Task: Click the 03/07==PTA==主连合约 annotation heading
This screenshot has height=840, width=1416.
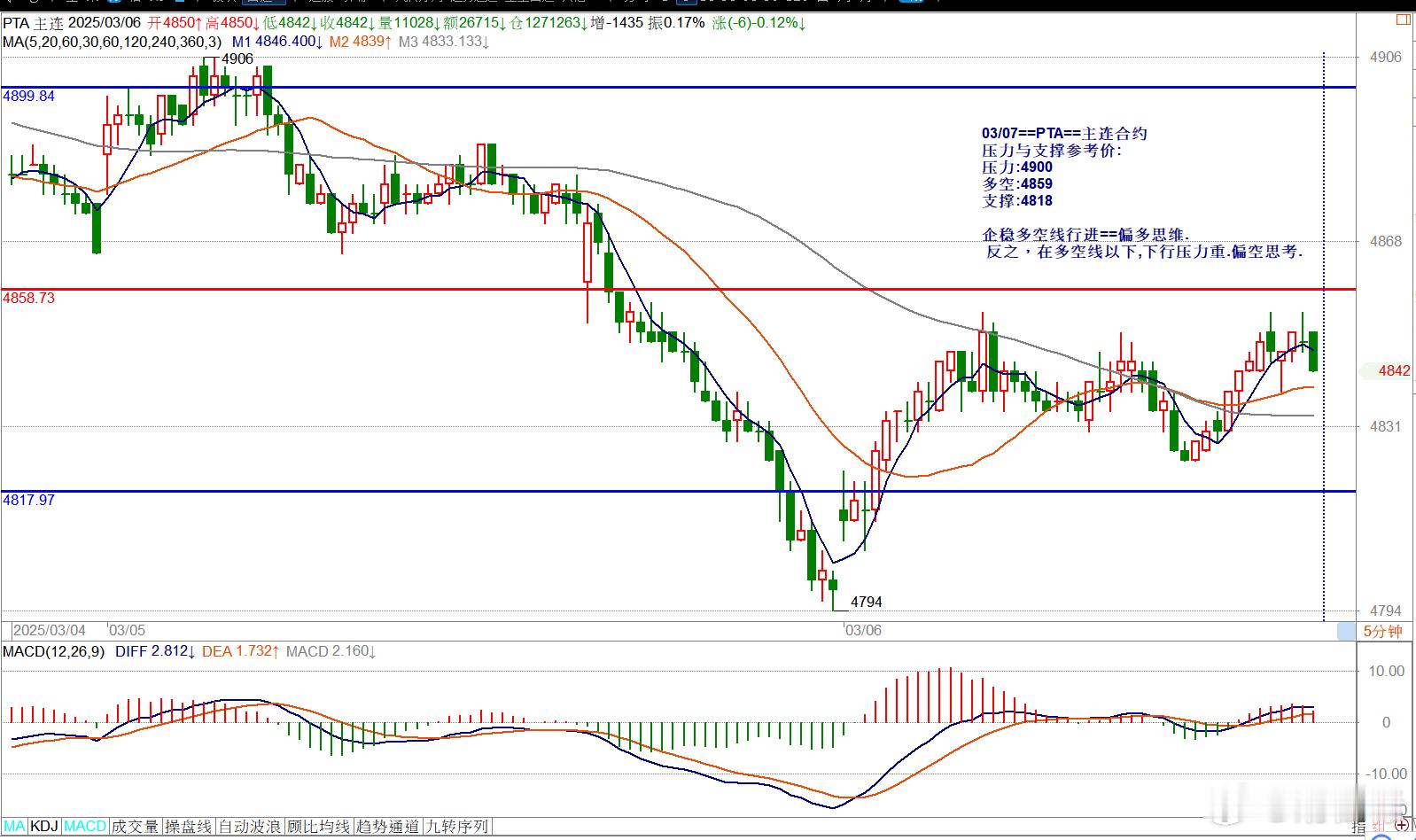Action: click(x=1064, y=133)
